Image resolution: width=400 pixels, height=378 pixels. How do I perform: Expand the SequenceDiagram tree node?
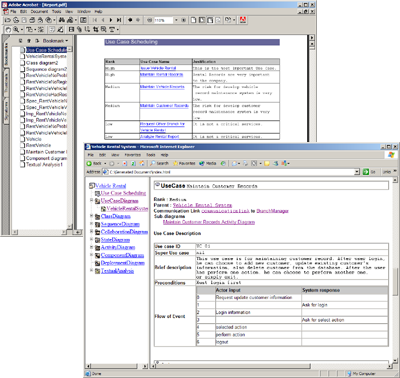point(92,224)
